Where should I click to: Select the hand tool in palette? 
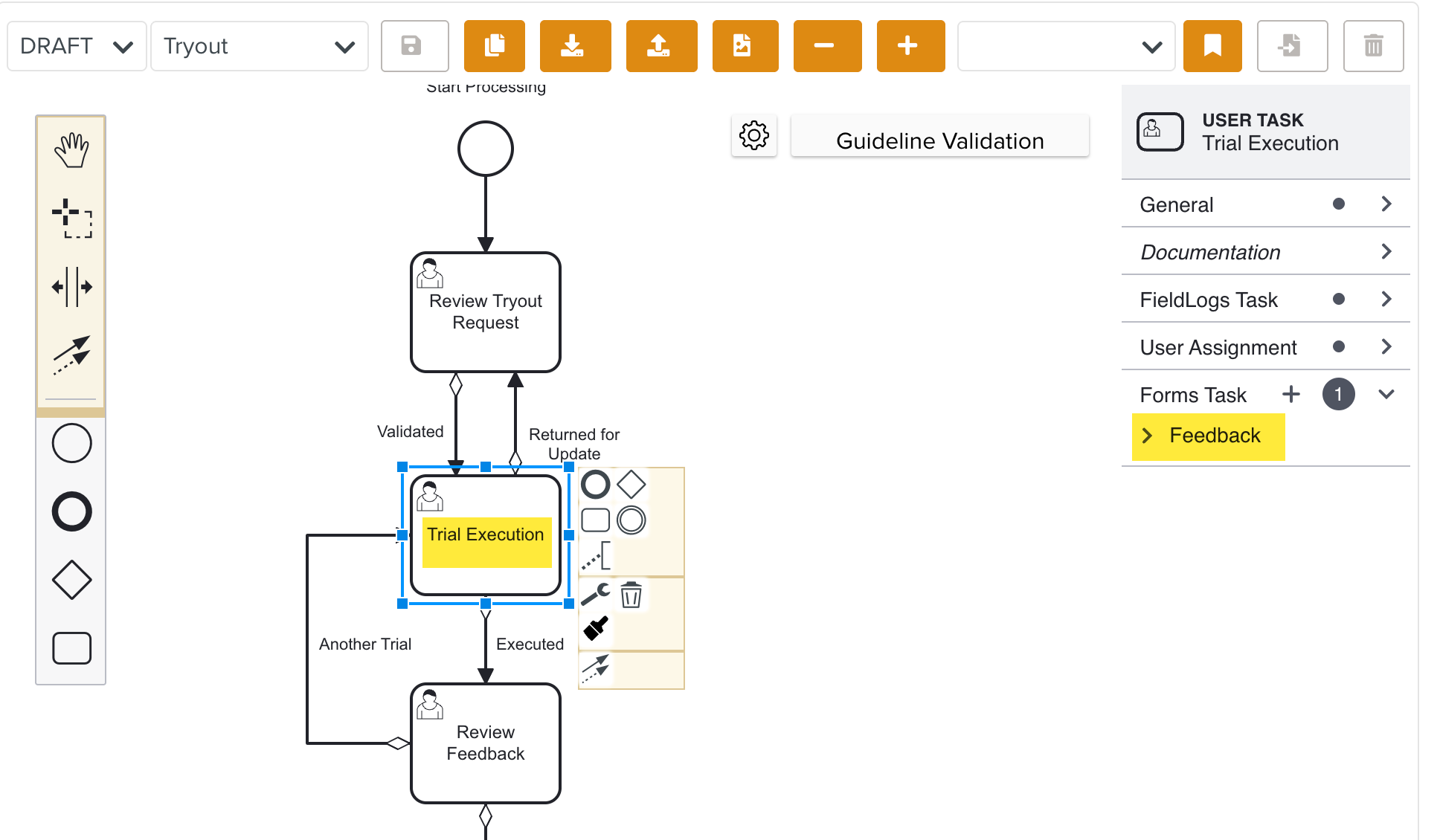pos(71,150)
